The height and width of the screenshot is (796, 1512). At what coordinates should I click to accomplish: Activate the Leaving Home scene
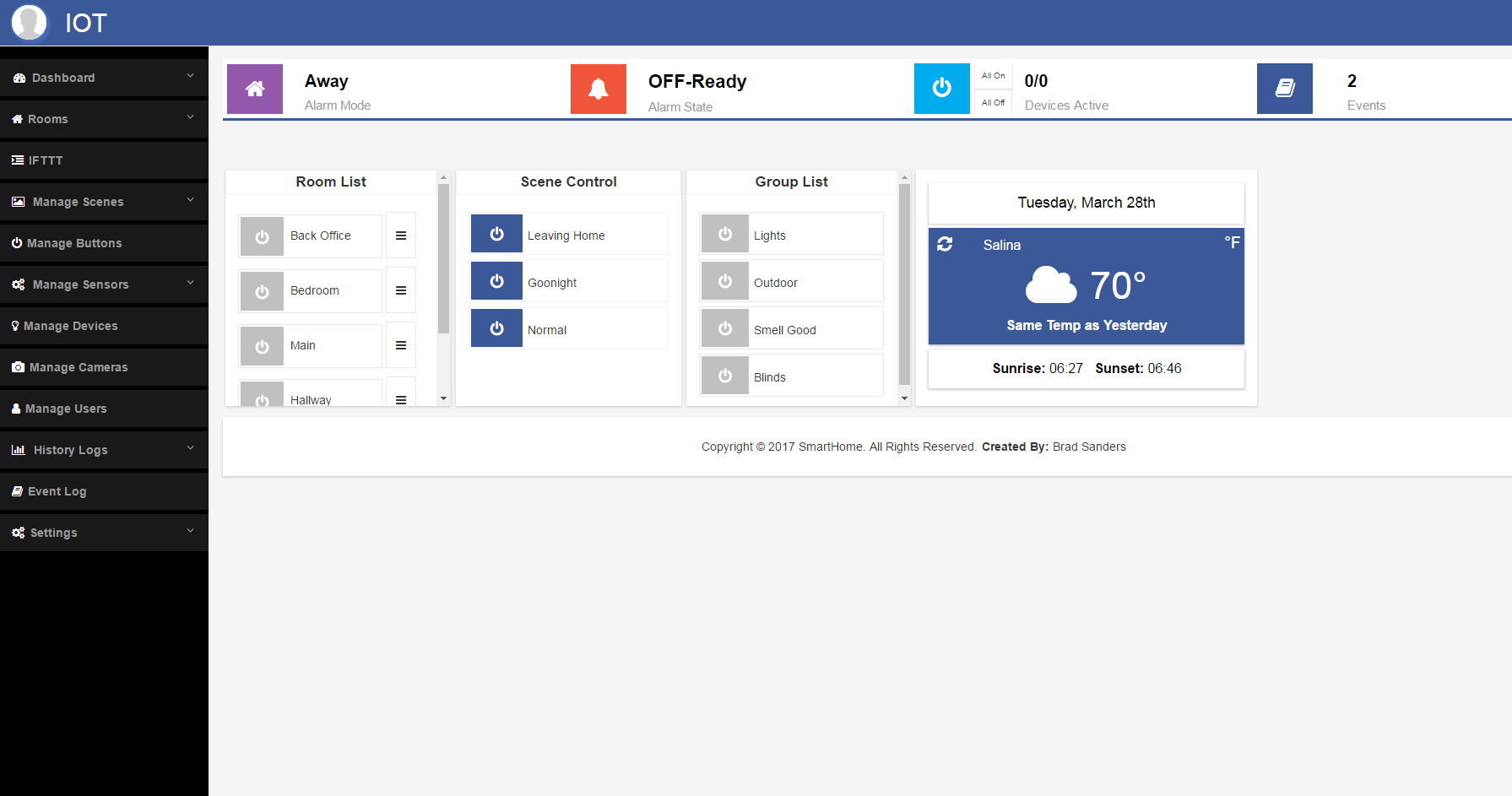(x=496, y=234)
